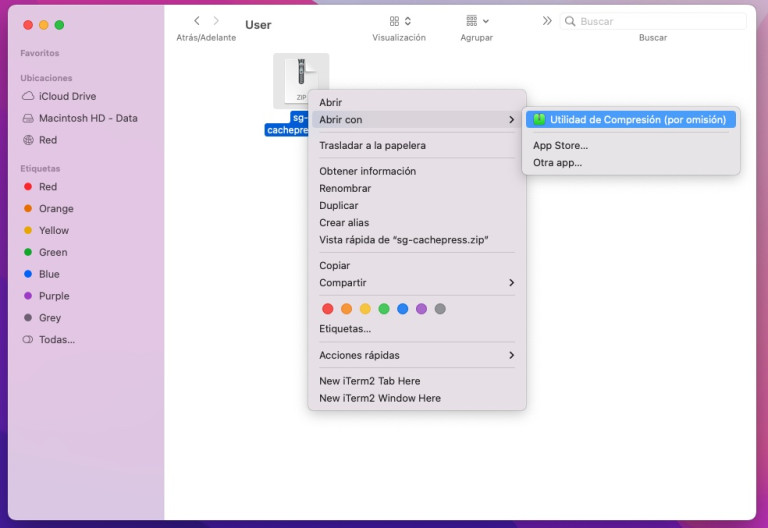Open iCloud Drive in the sidebar
This screenshot has width=768, height=528.
(59, 96)
